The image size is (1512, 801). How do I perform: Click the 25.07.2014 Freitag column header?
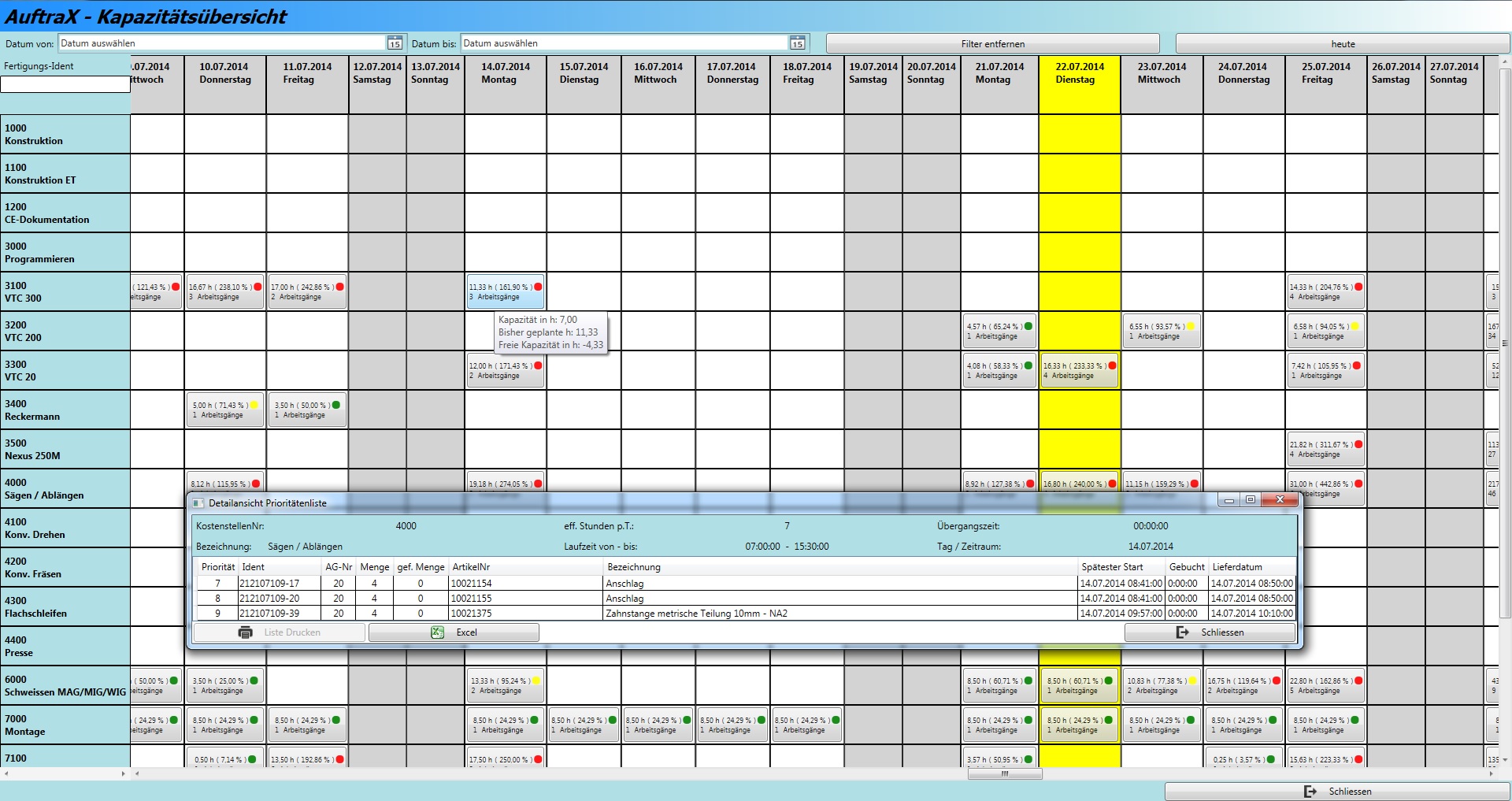click(1325, 84)
